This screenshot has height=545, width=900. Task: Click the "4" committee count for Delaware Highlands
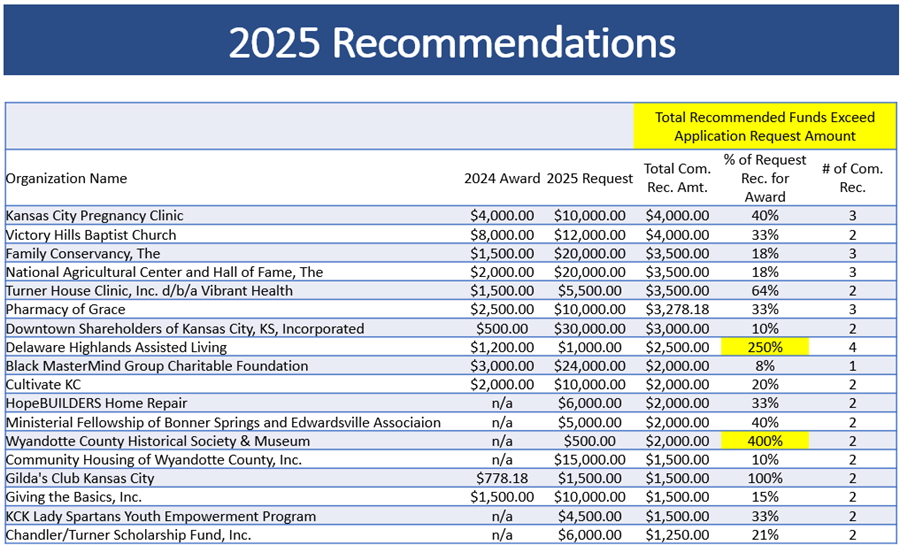(x=852, y=347)
